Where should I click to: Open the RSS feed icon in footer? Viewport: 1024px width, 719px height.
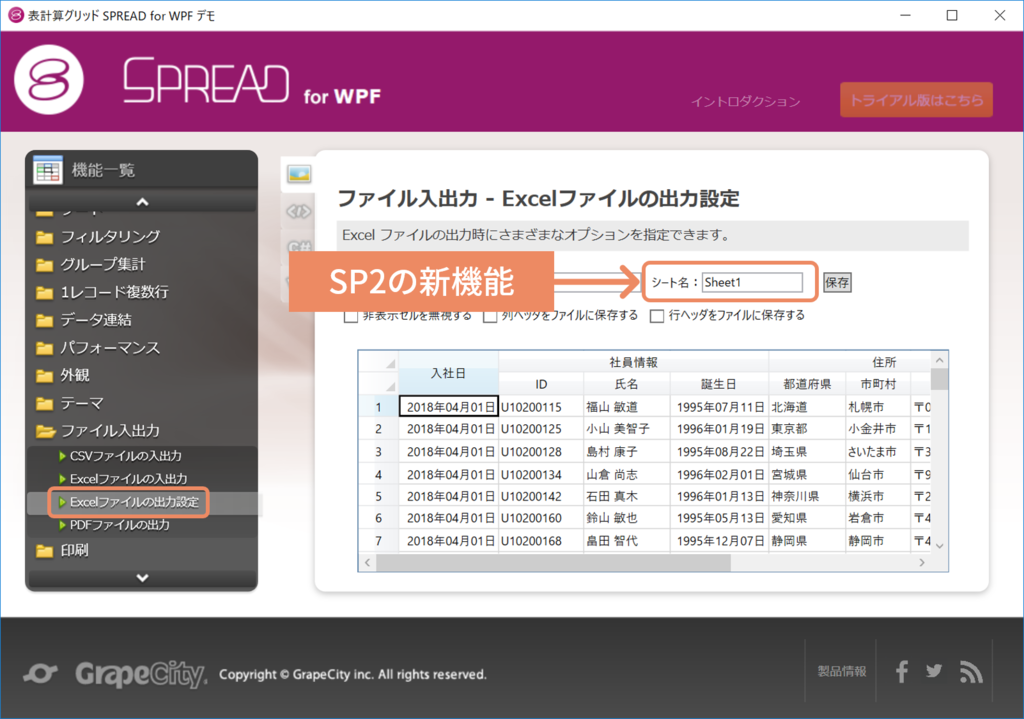pyautogui.click(x=971, y=671)
